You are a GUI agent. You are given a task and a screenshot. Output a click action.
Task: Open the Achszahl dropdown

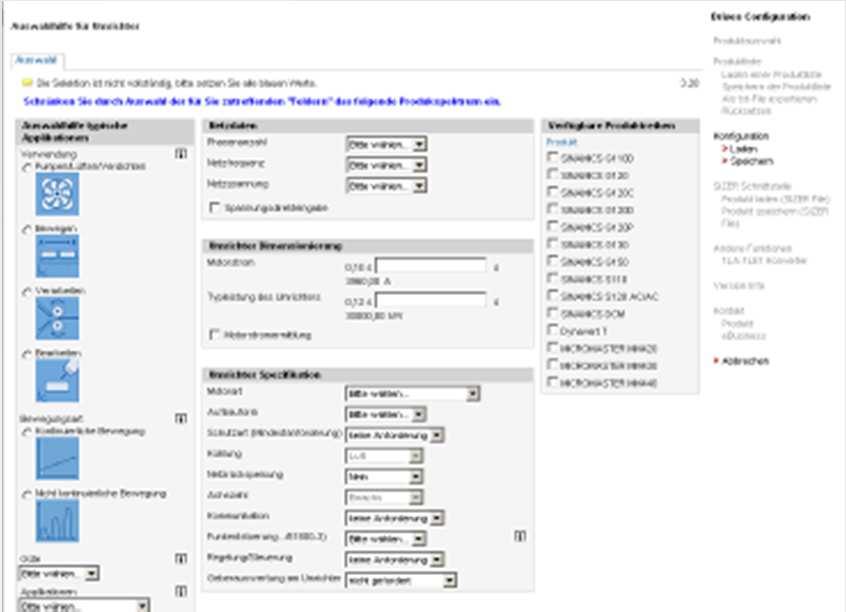(x=384, y=497)
